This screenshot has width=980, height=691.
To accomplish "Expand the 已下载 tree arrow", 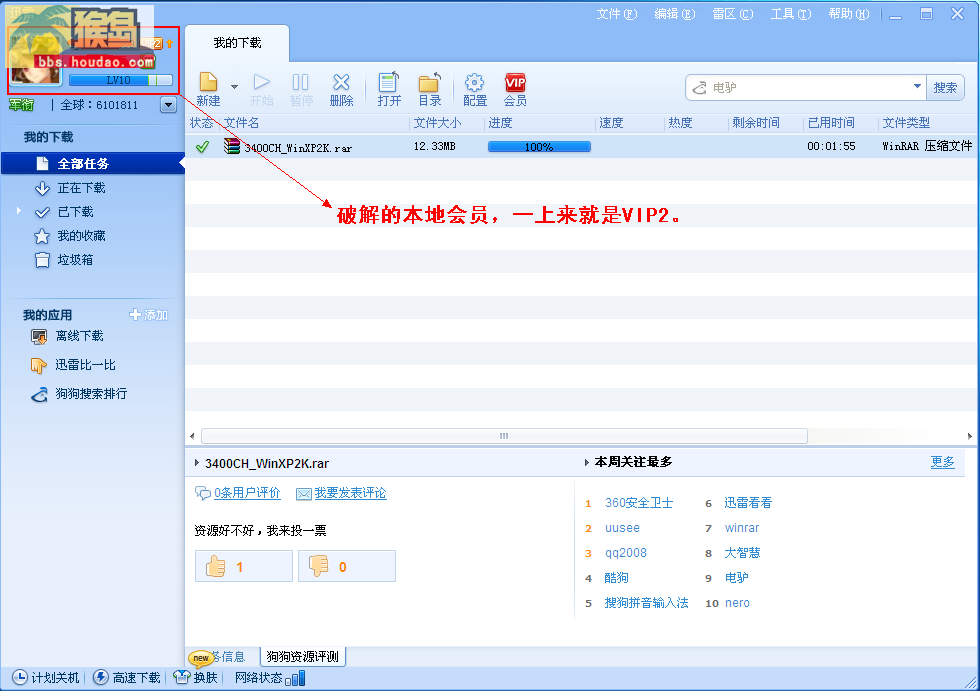I will tap(19, 211).
